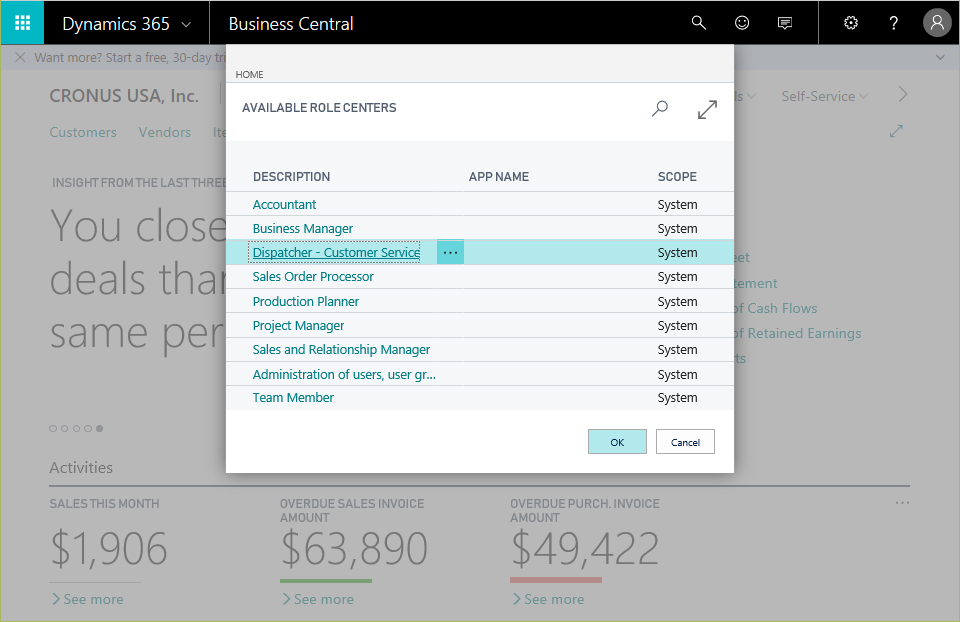Click the search magnifier in the top bar
Image resolution: width=960 pixels, height=622 pixels.
pos(699,23)
